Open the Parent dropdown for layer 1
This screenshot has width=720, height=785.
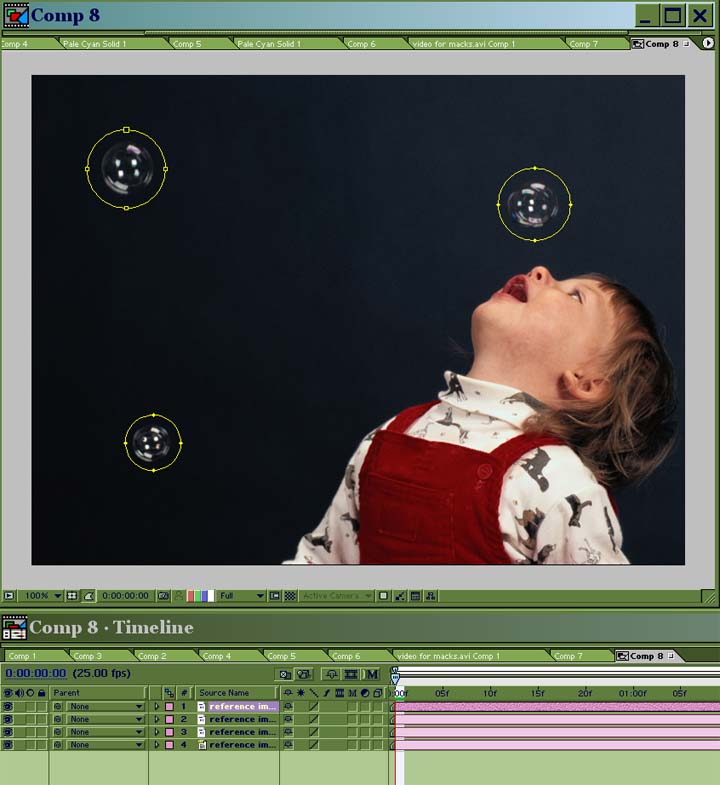pos(106,706)
